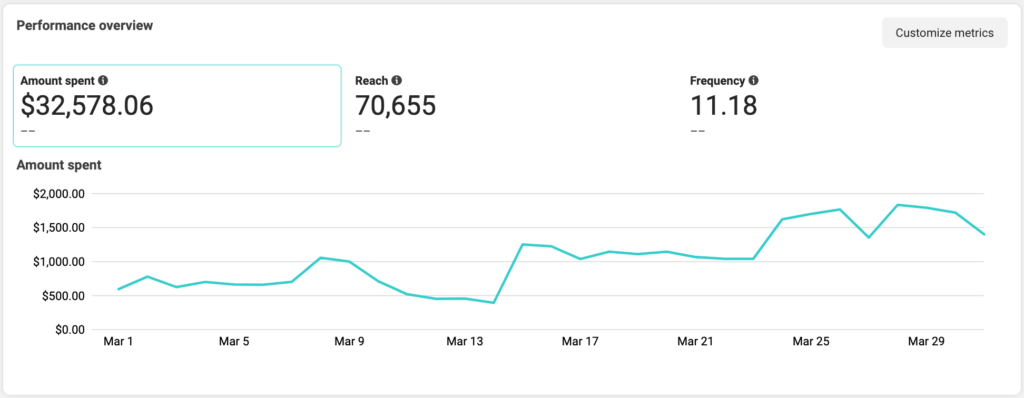Click the Mar 29 axis label

coord(927,341)
